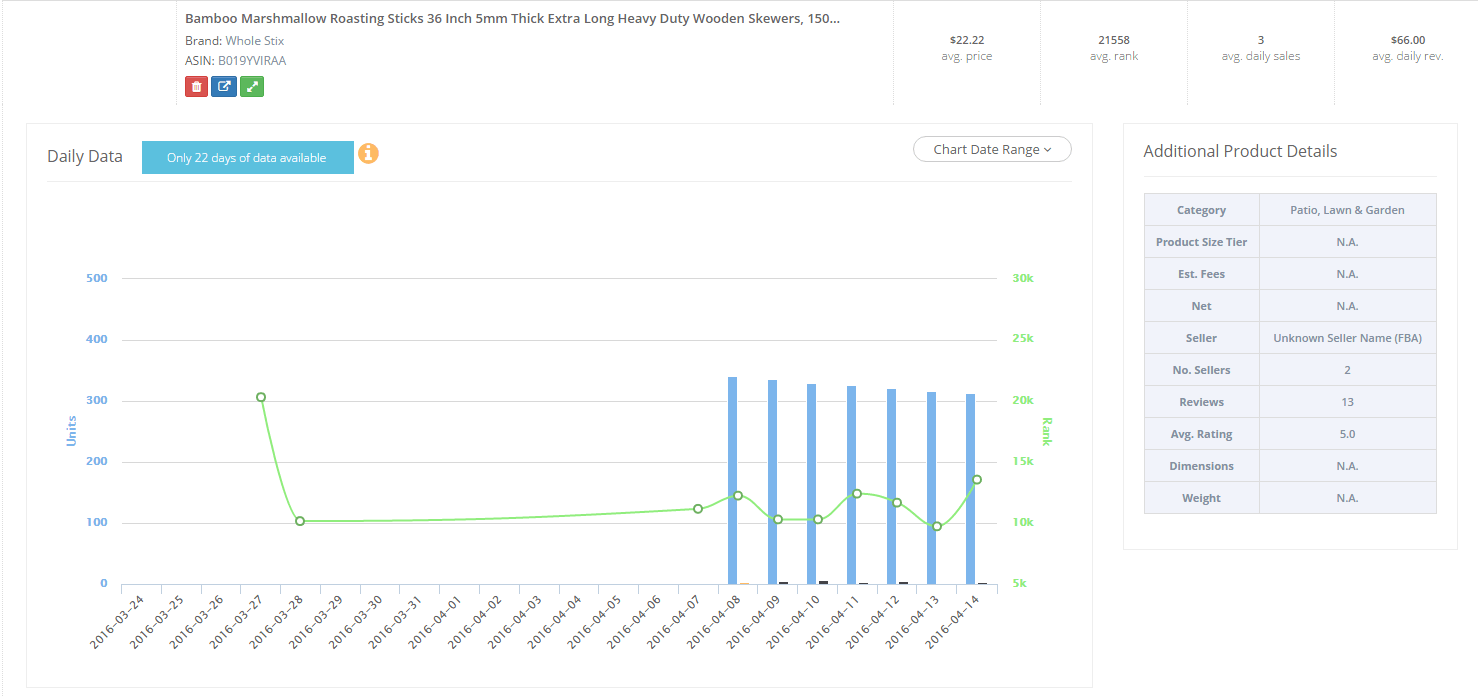The image size is (1478, 696).
Task: Click the 3 avg. daily sales value
Action: click(1261, 40)
